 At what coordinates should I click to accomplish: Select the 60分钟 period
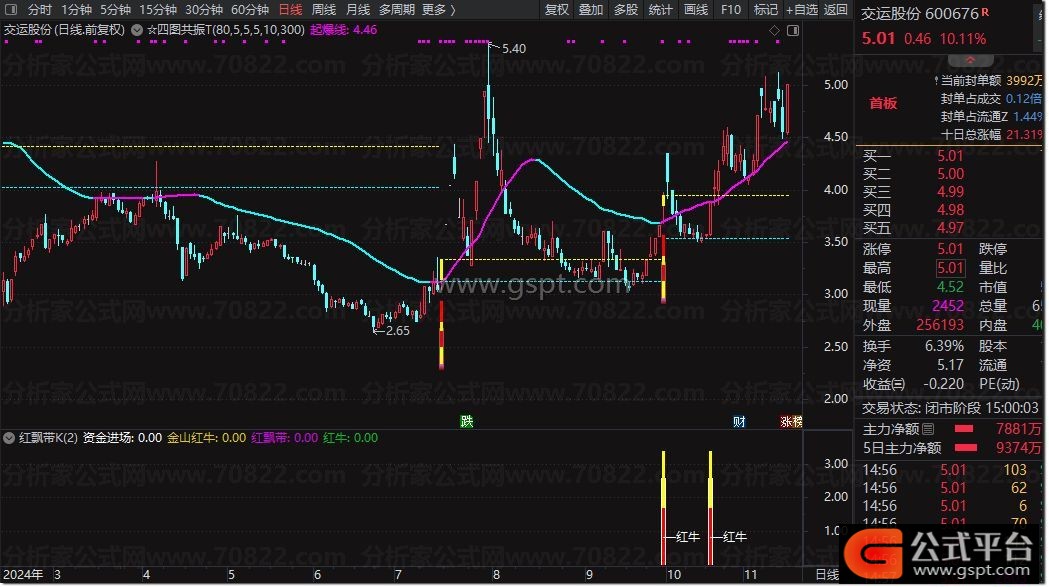(250, 9)
